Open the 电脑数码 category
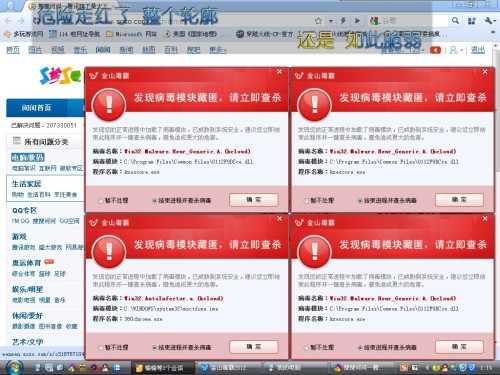The height and width of the screenshot is (375, 500). (28, 157)
